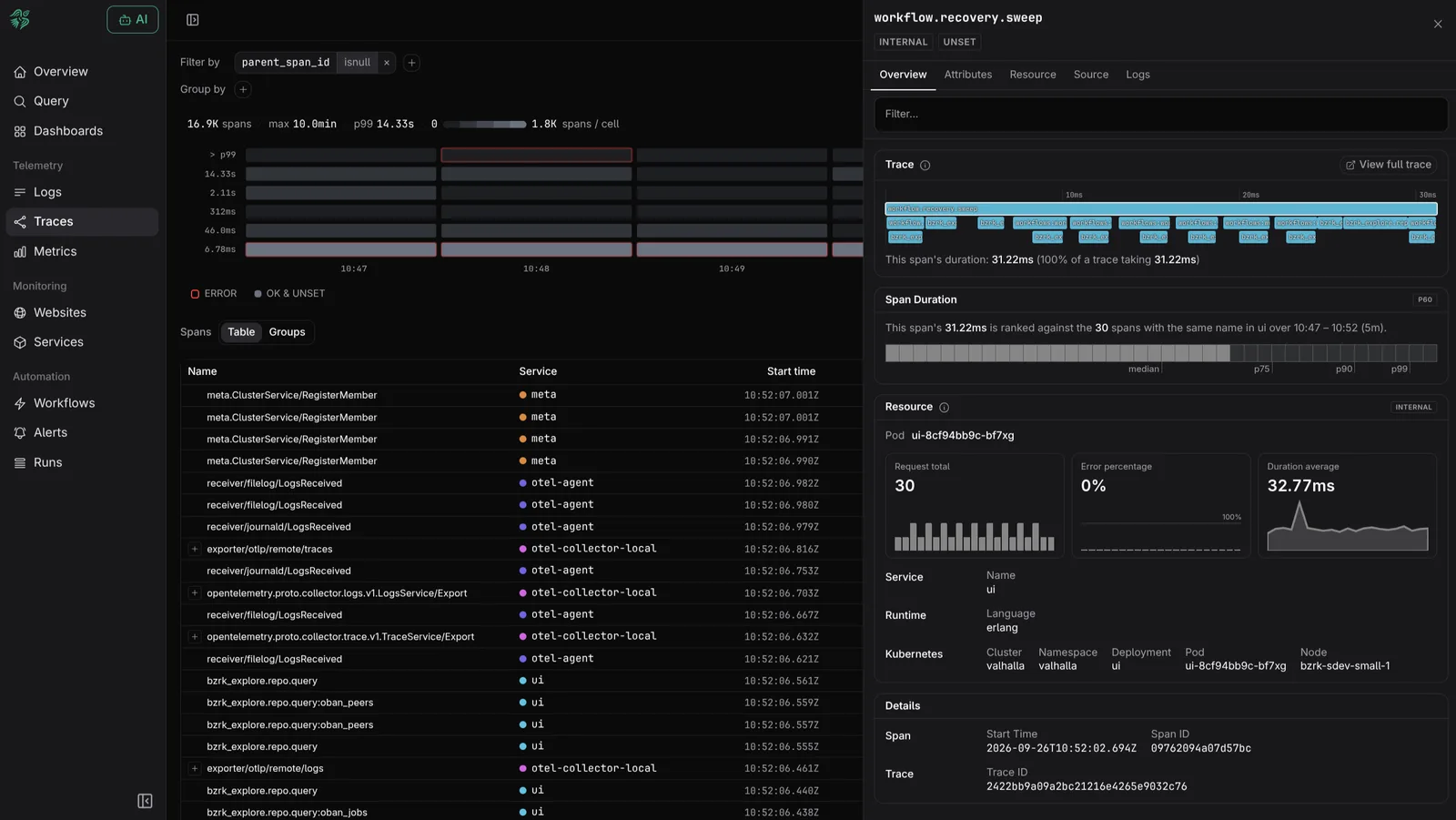This screenshot has height=820, width=1456.
Task: Select the highlighted p99 heatmap cell
Action: [536, 155]
